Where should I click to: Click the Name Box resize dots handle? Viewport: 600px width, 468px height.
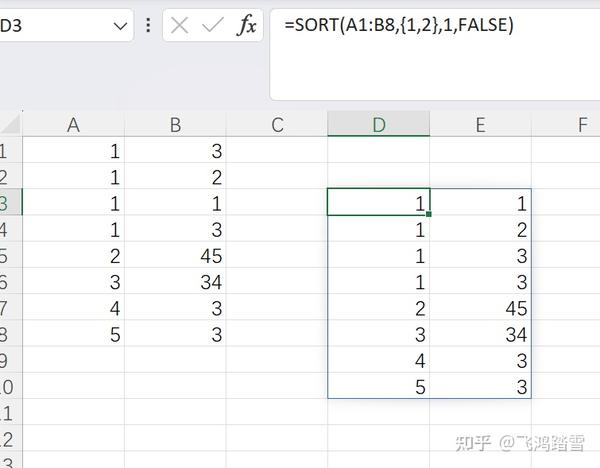tap(149, 26)
